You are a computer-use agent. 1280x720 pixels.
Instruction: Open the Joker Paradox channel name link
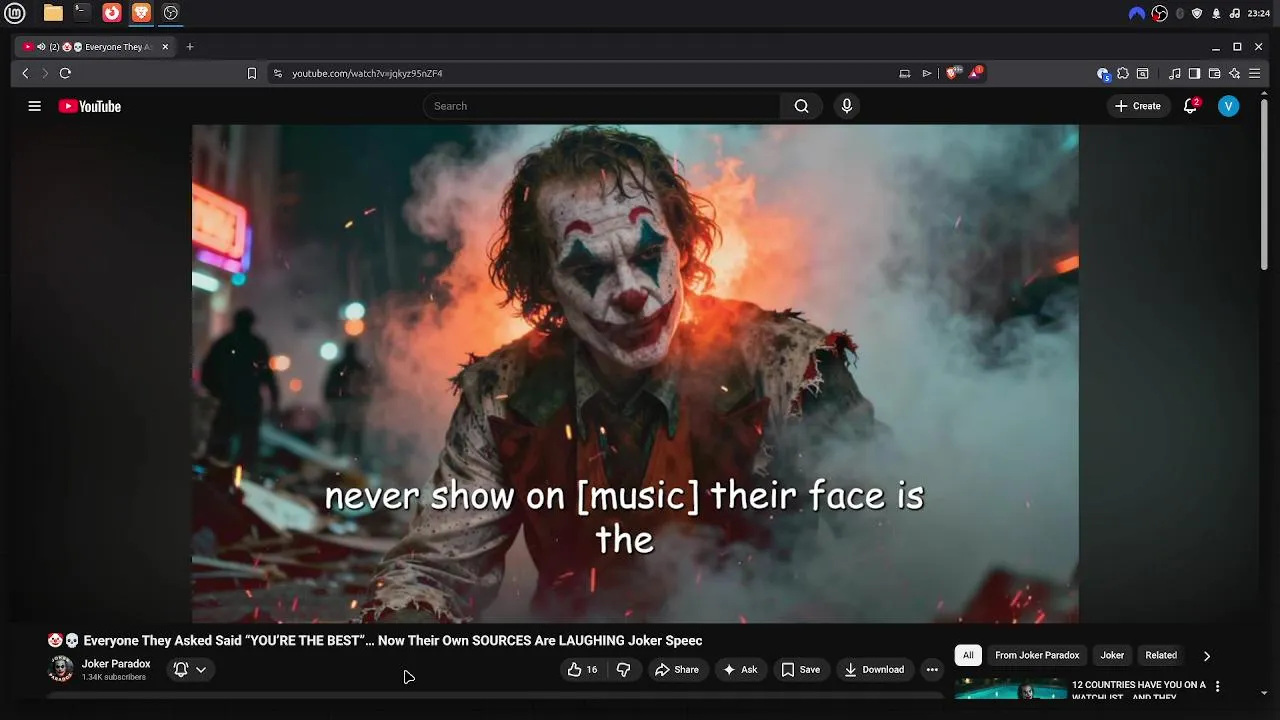116,664
